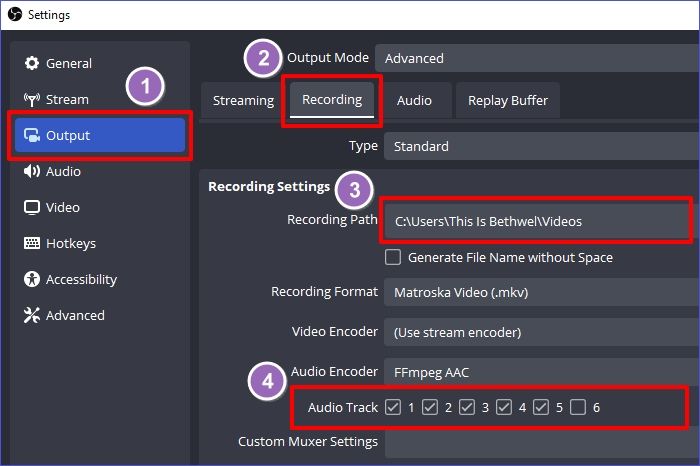Viewport: 700px width, 466px height.
Task: Switch to the Replay Buffer tab
Action: coord(509,100)
